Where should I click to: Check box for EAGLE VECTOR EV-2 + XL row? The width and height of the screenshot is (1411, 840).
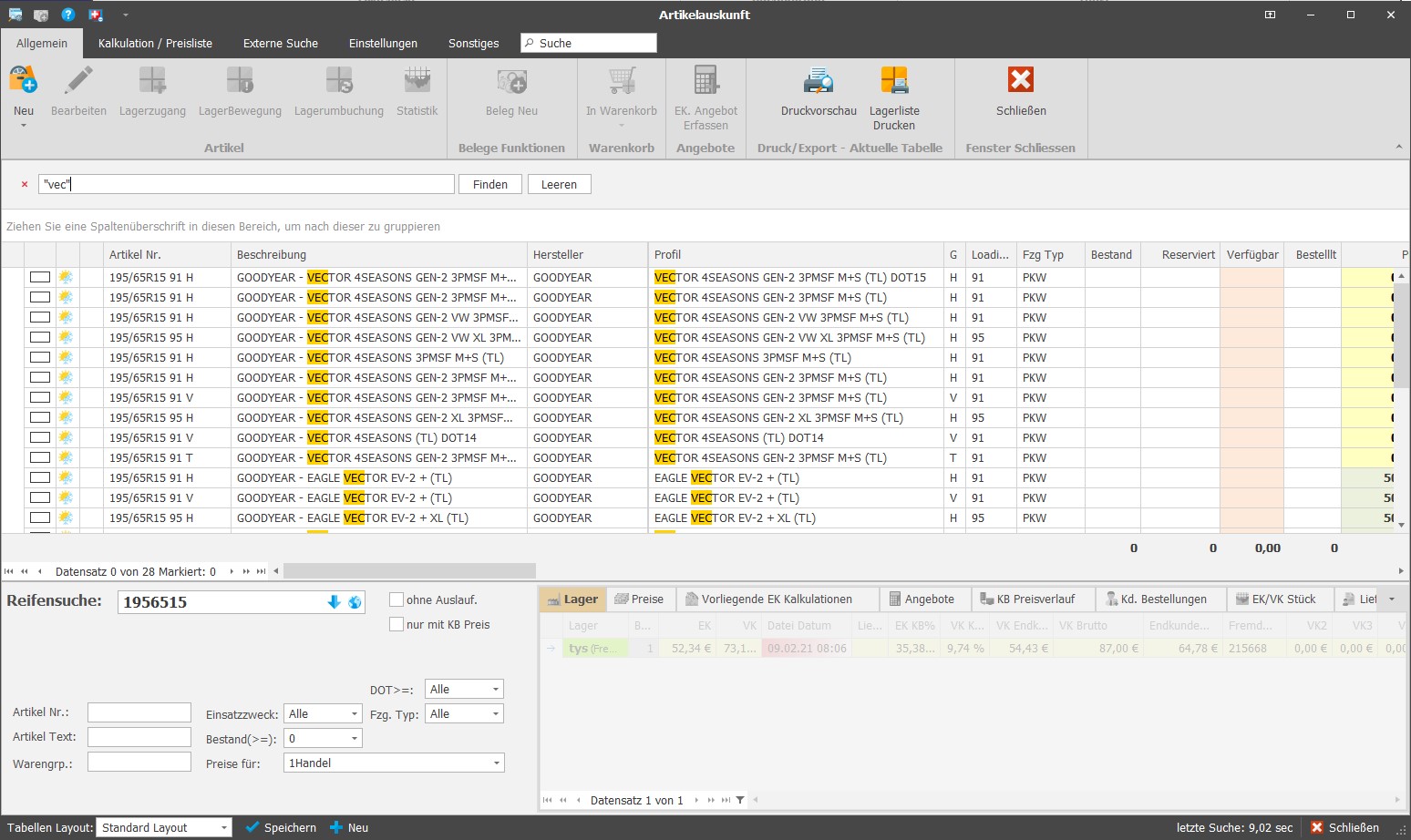coord(39,517)
